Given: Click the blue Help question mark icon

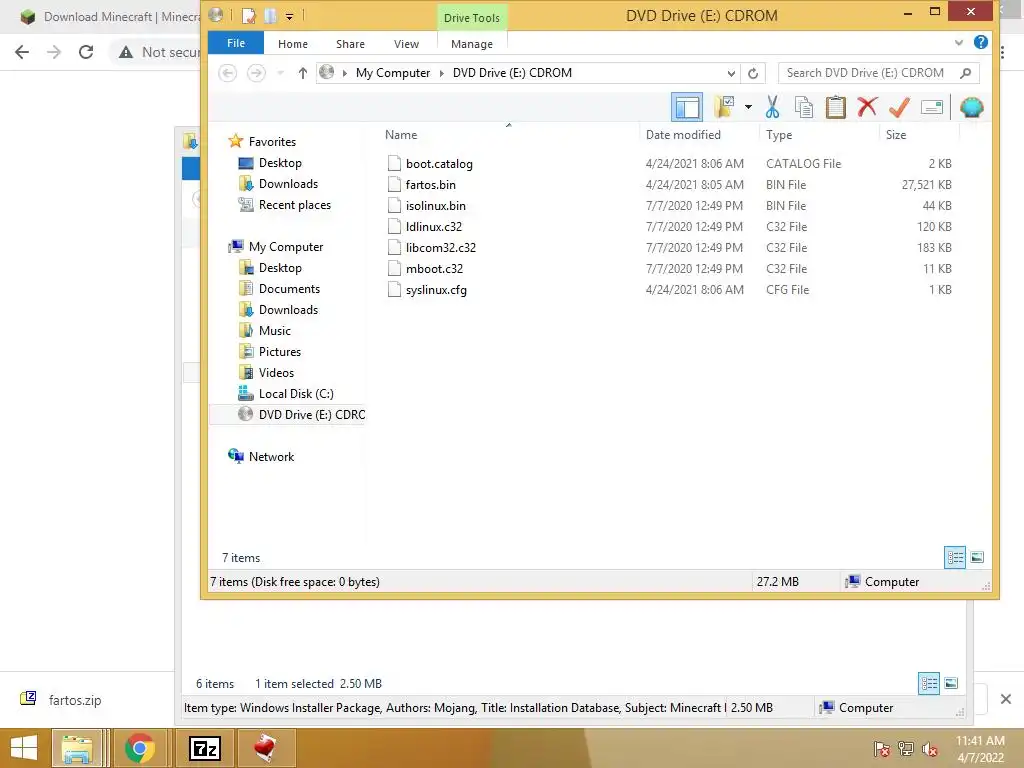Looking at the screenshot, I should (x=980, y=42).
